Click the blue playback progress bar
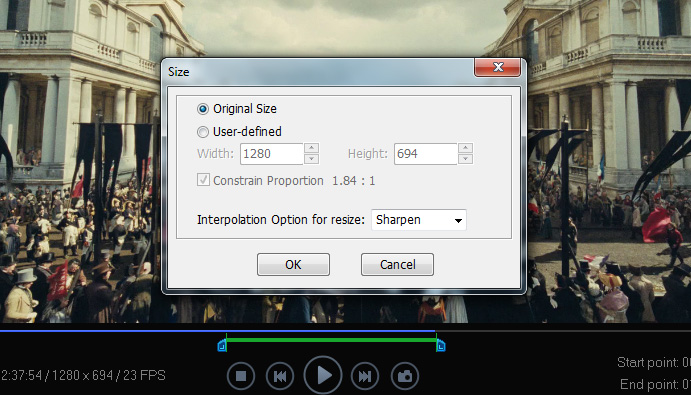This screenshot has height=395, width=691. (x=218, y=331)
